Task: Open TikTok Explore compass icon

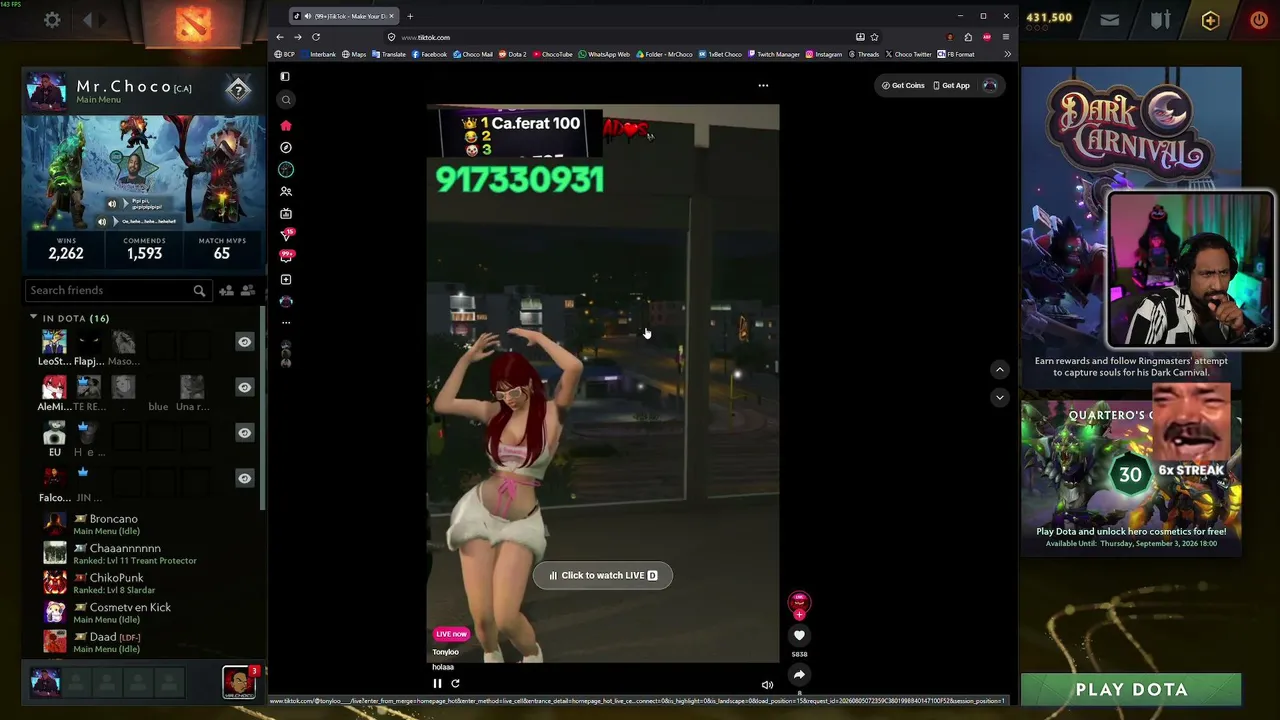Action: pyautogui.click(x=286, y=147)
